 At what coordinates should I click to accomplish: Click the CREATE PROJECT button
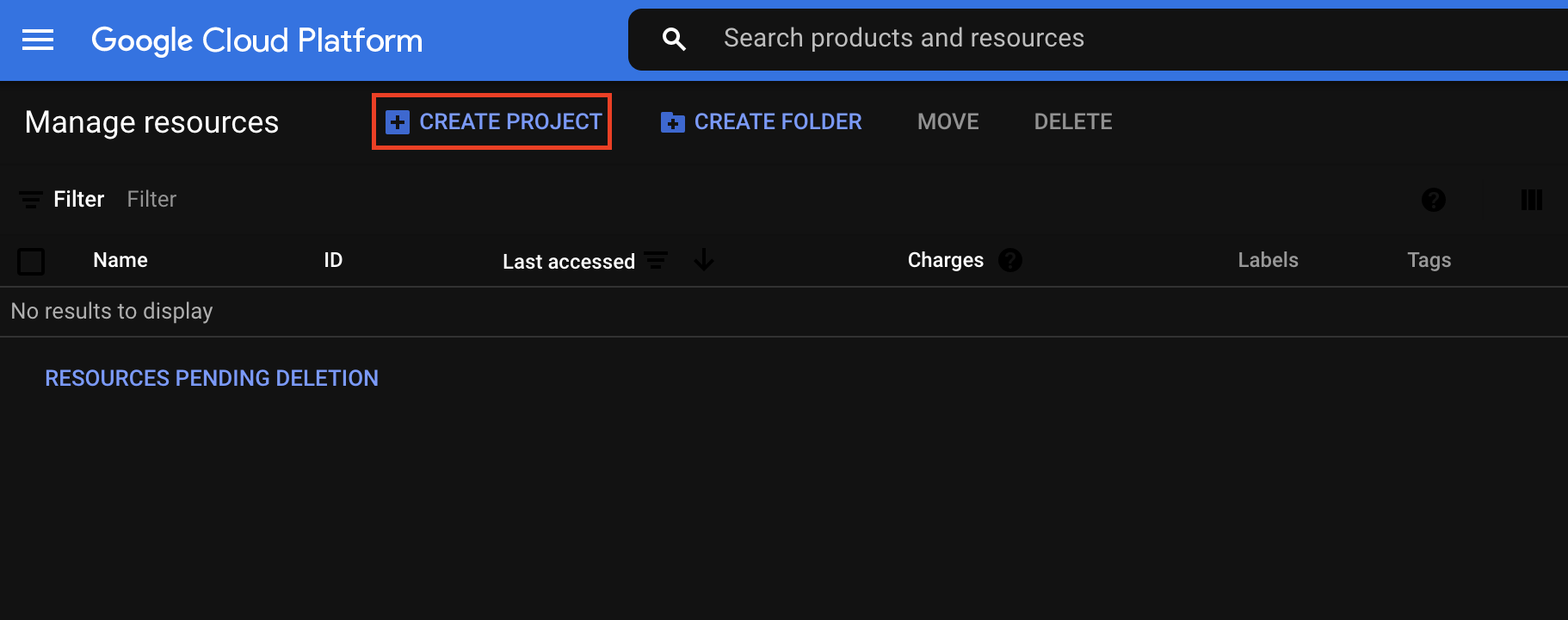[x=492, y=121]
